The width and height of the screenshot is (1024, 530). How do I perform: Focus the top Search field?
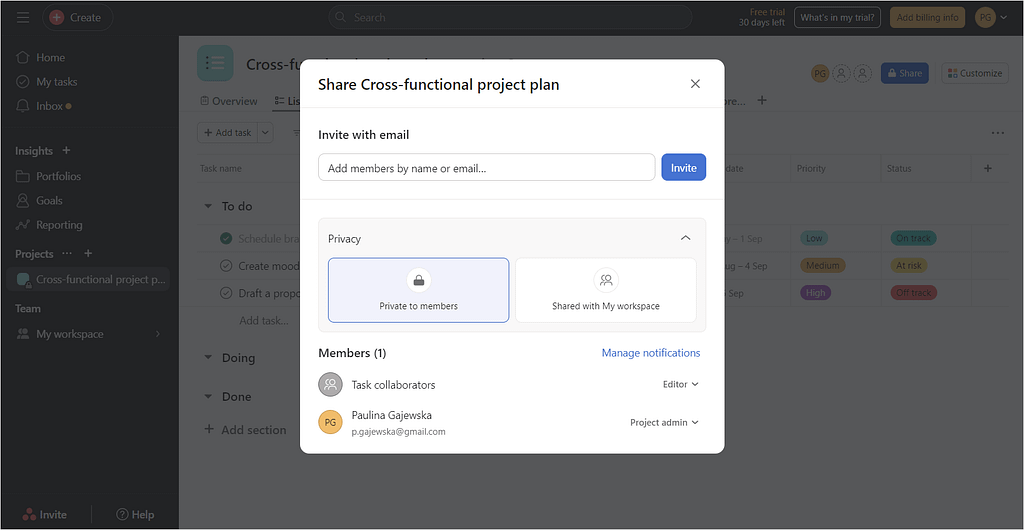point(510,18)
